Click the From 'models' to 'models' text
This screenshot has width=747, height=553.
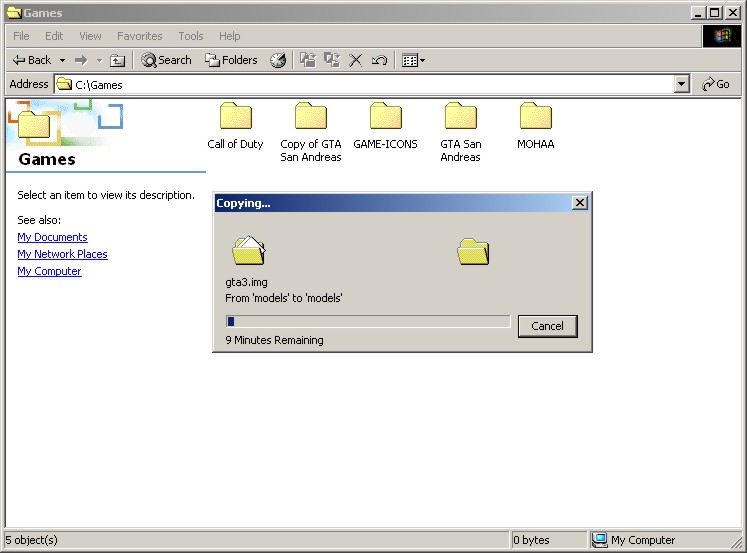[x=284, y=298]
